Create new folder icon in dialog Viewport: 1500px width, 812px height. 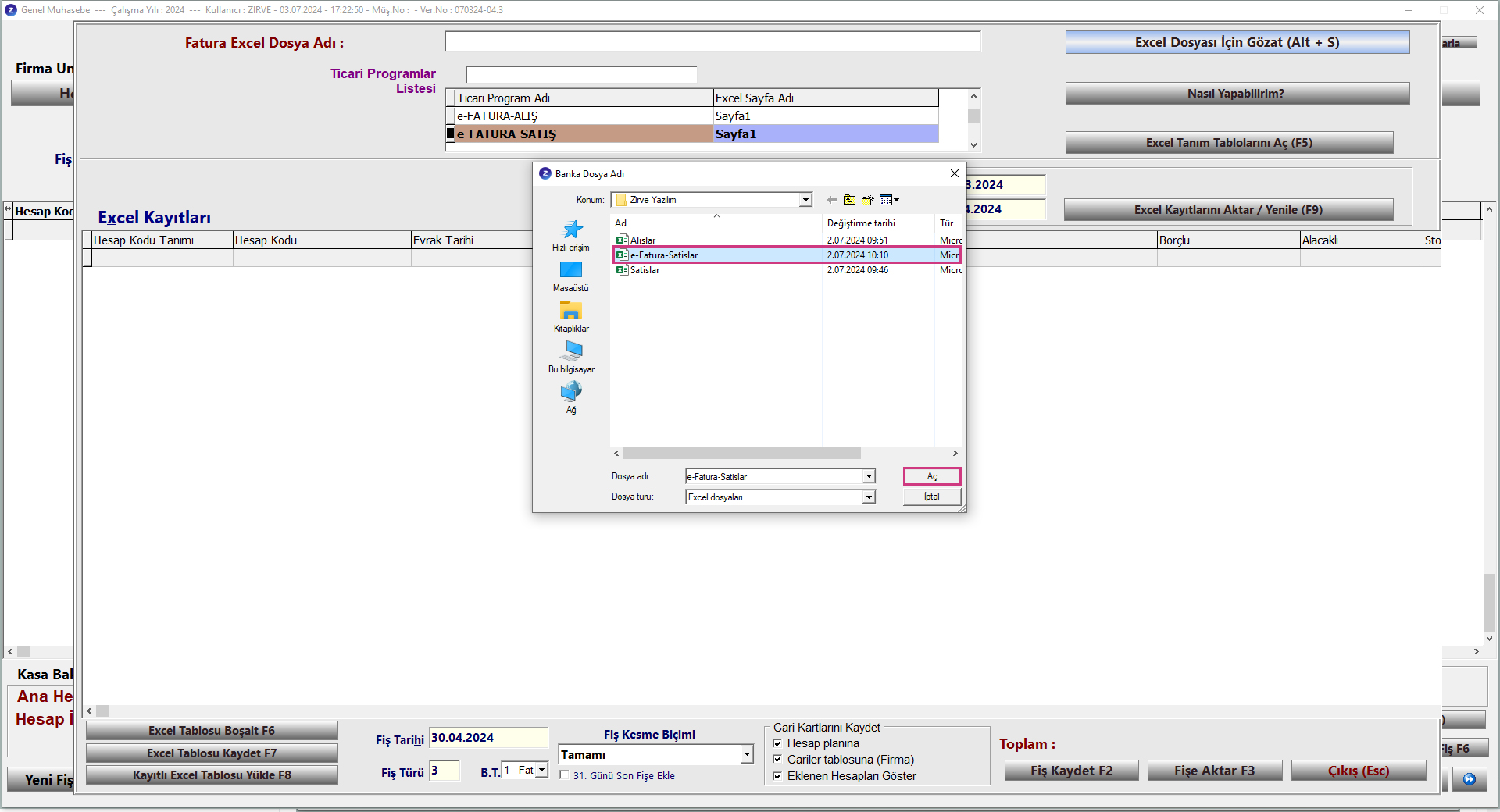tap(867, 200)
